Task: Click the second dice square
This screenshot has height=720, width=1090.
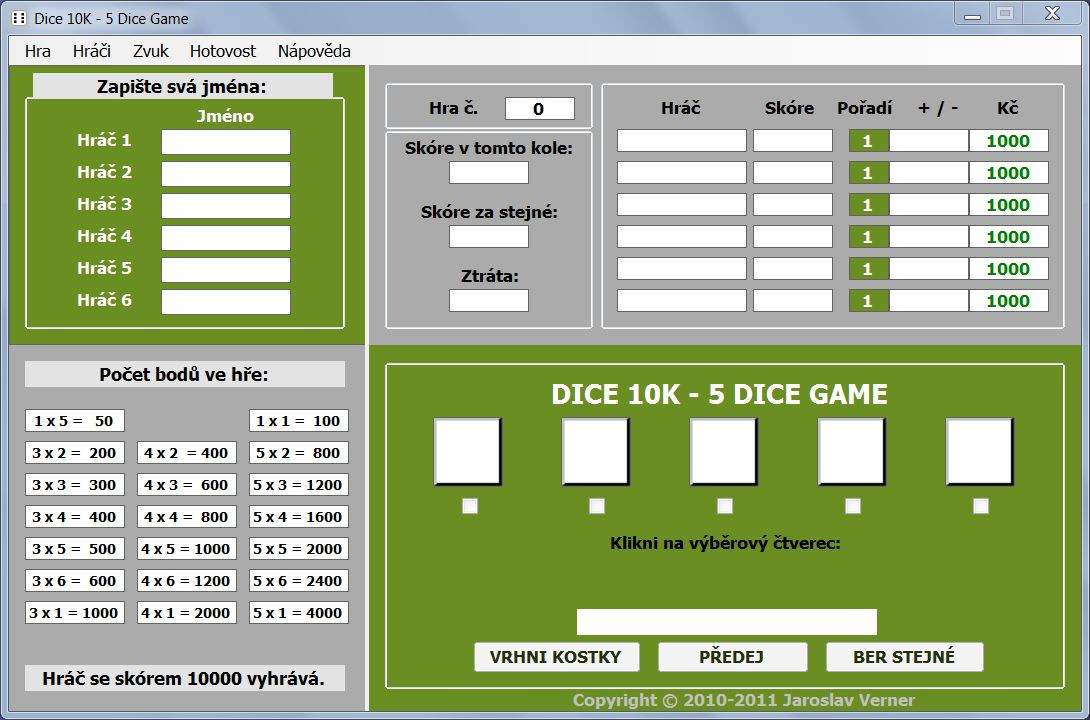Action: [x=596, y=452]
